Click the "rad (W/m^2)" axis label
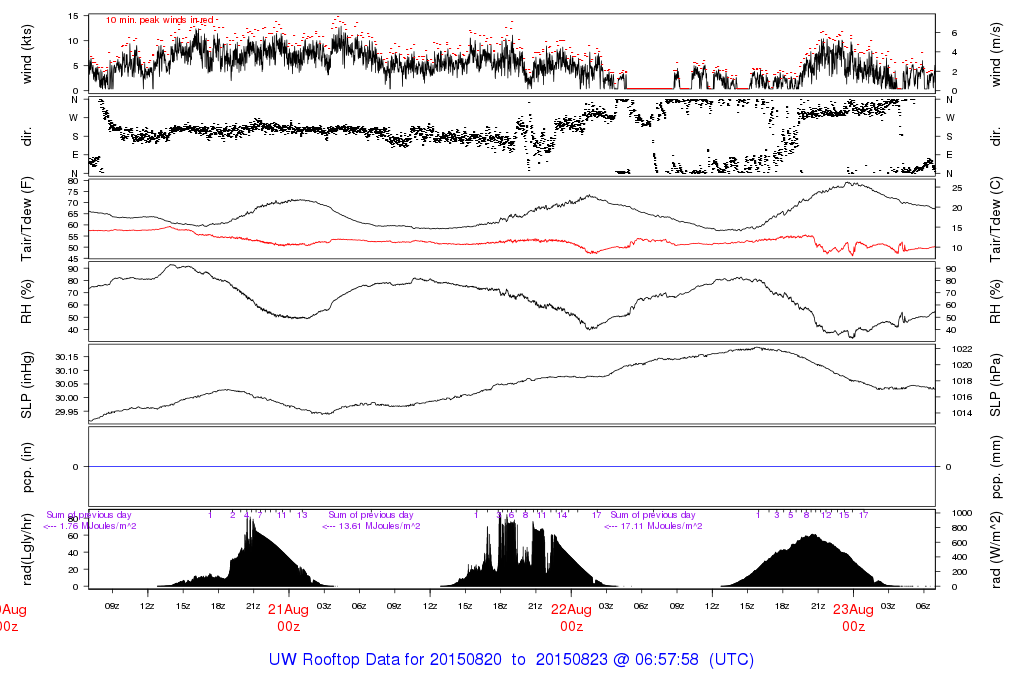 click(x=996, y=549)
